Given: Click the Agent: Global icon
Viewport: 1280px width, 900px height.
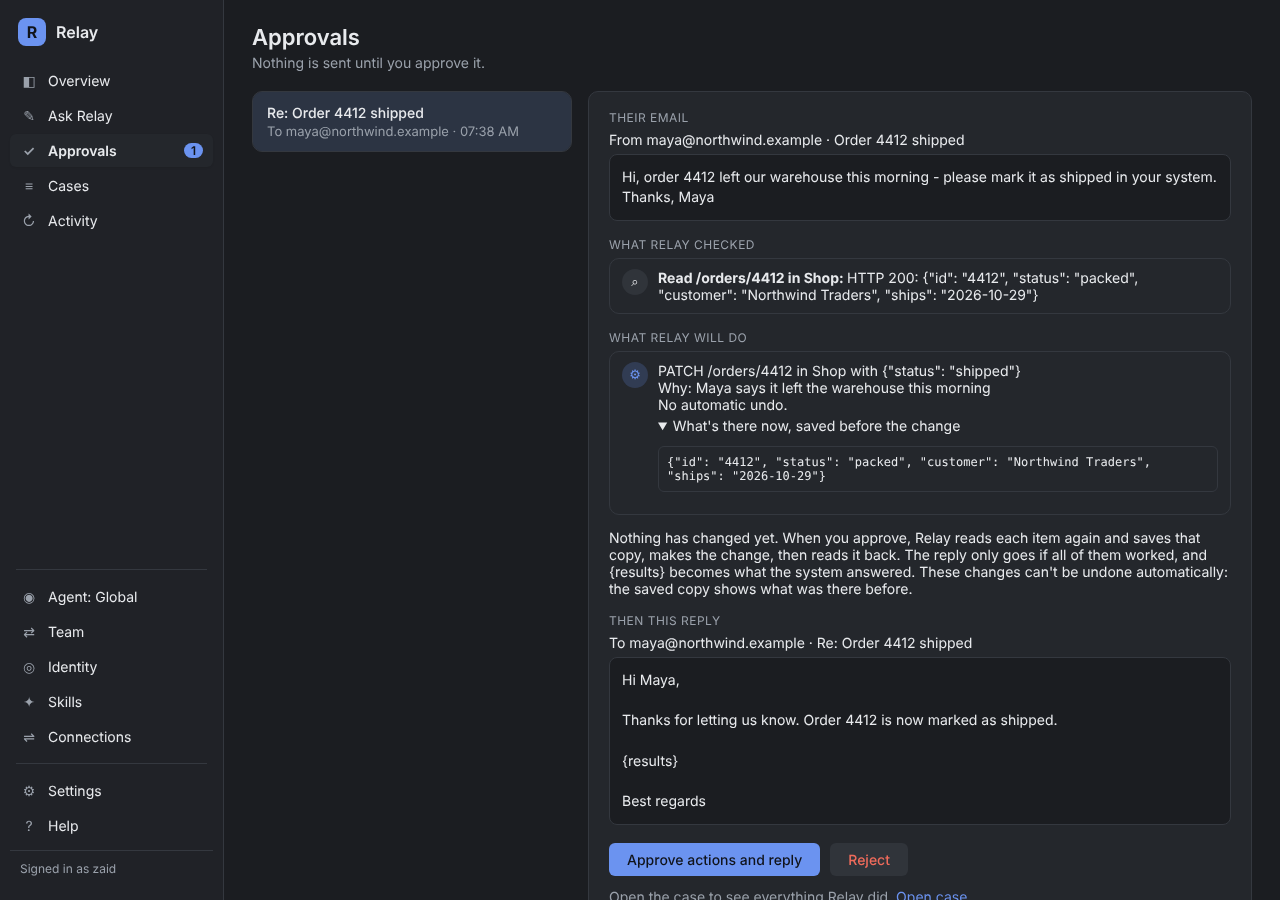Looking at the screenshot, I should [29, 597].
